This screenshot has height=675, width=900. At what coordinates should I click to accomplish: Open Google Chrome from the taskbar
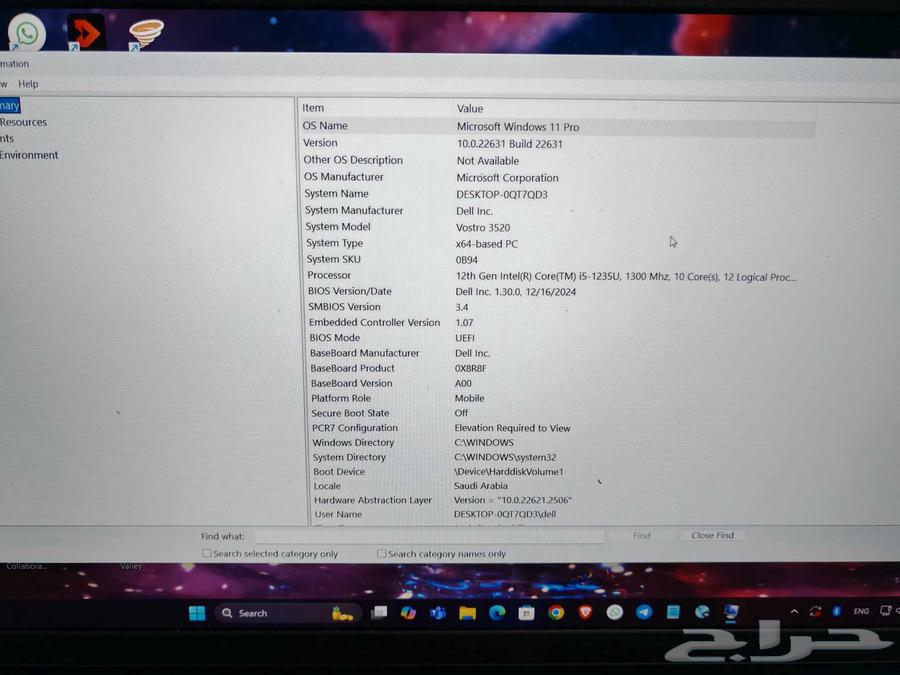click(555, 613)
